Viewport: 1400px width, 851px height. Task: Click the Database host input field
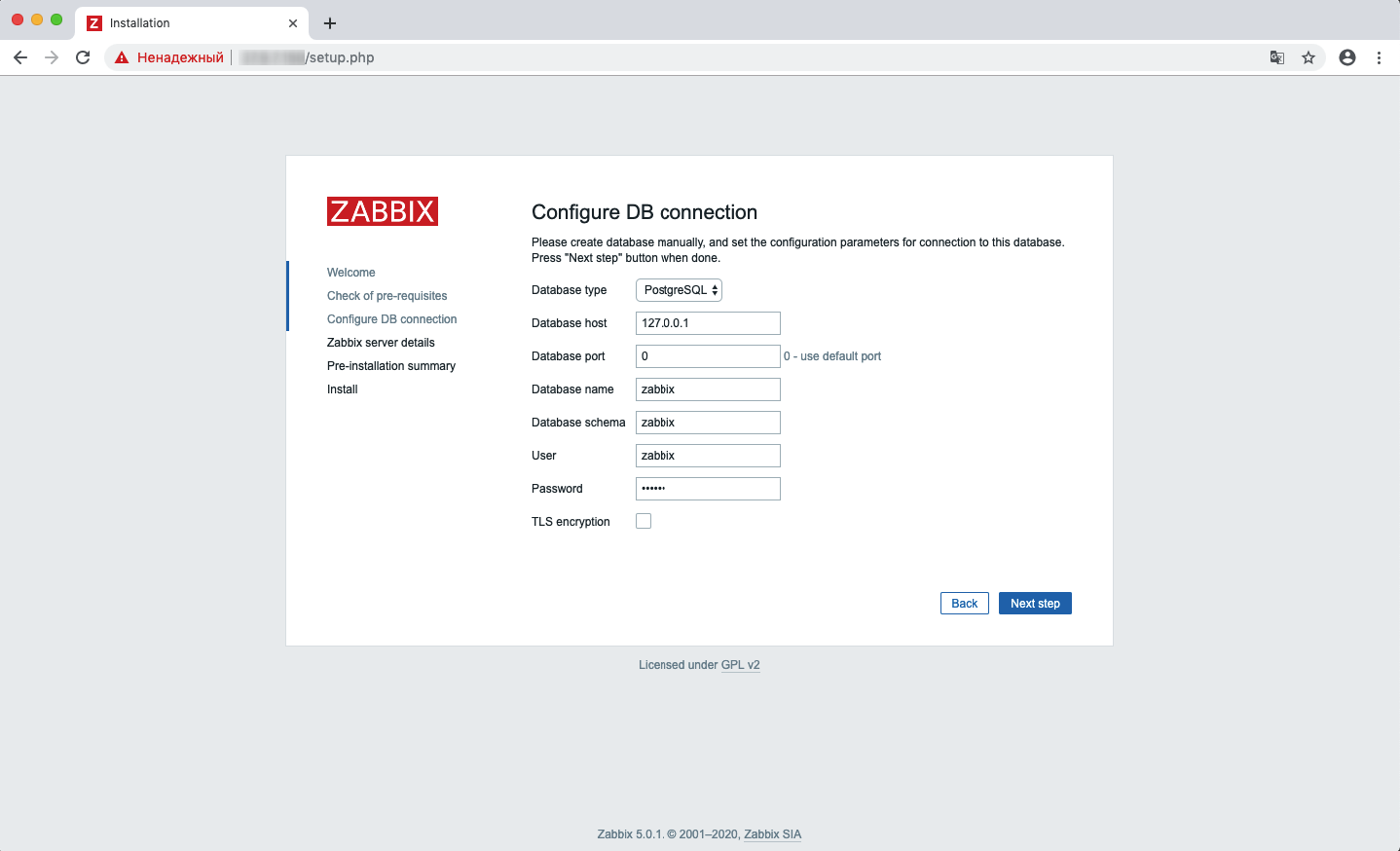(708, 323)
